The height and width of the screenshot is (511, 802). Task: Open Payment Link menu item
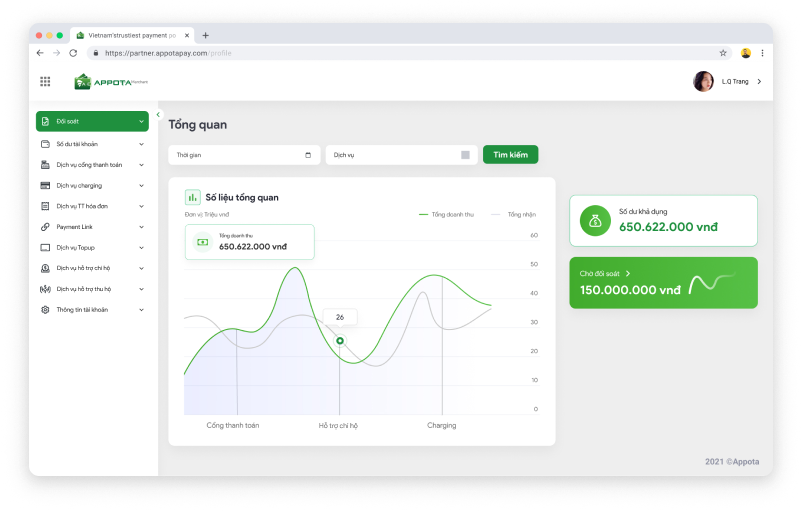[92, 227]
